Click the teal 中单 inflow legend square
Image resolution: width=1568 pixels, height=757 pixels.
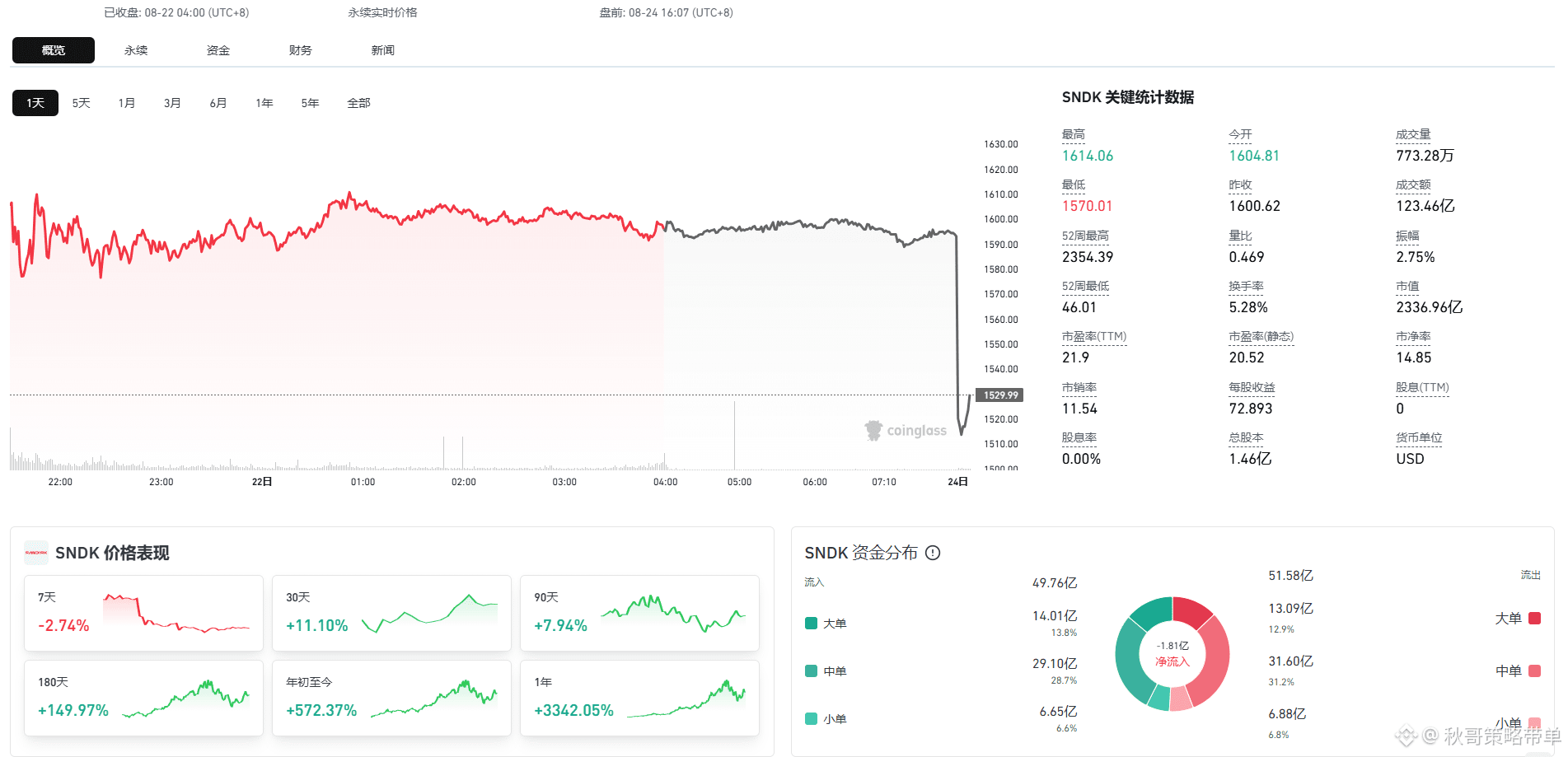pos(811,671)
